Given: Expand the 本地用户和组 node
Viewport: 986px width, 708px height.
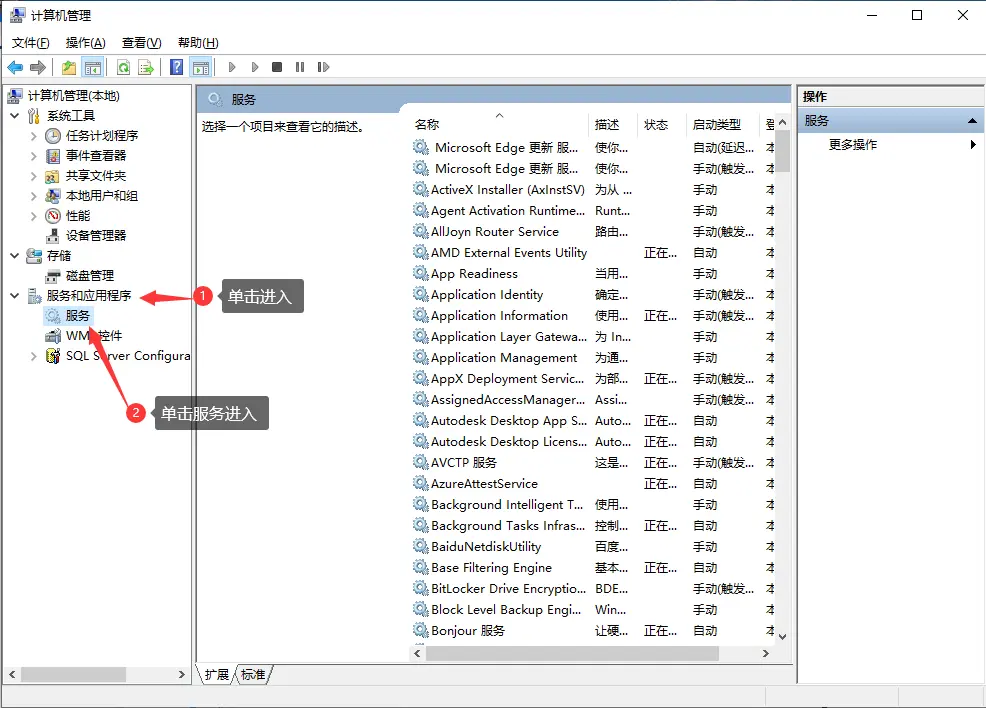Looking at the screenshot, I should click(34, 196).
